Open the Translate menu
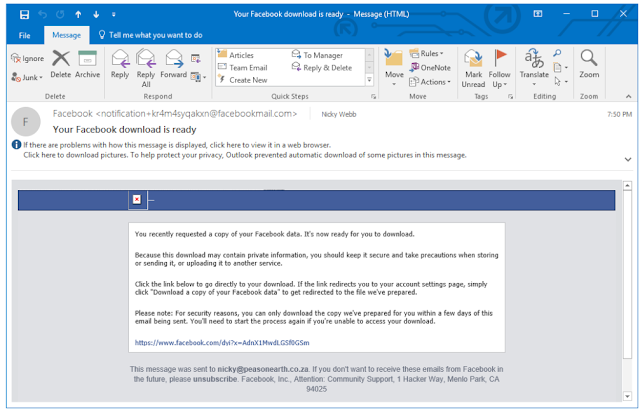The height and width of the screenshot is (410, 640). [x=534, y=68]
